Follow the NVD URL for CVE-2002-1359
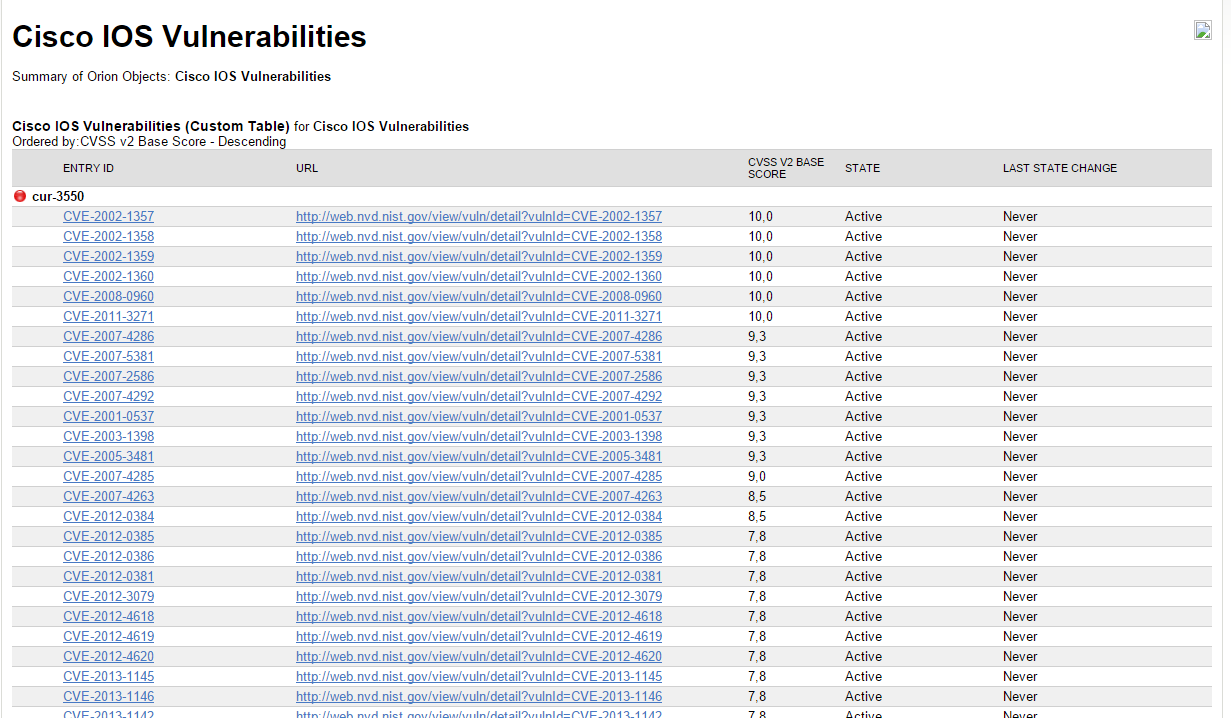 point(479,256)
